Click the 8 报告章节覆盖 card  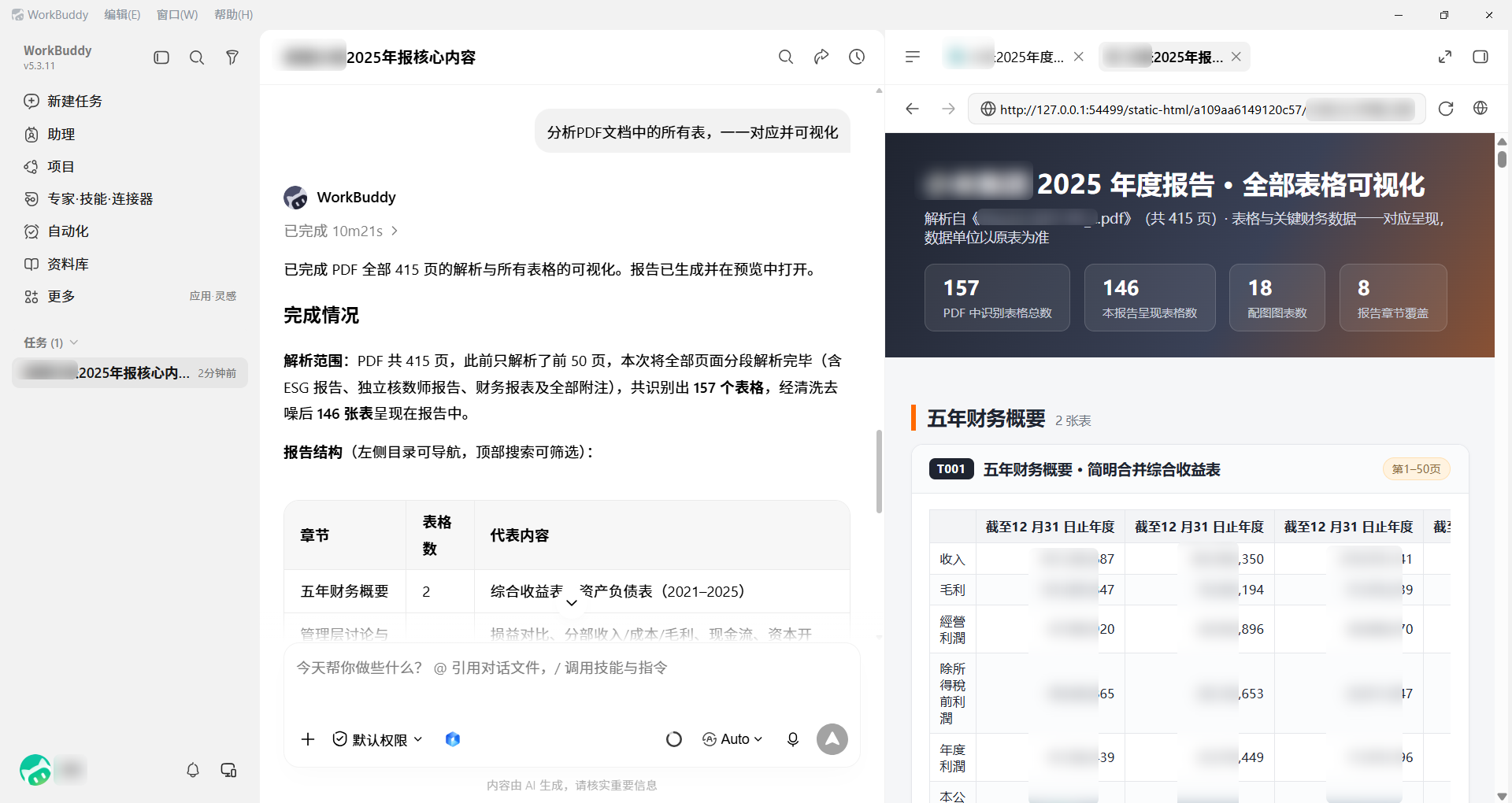tap(1393, 298)
